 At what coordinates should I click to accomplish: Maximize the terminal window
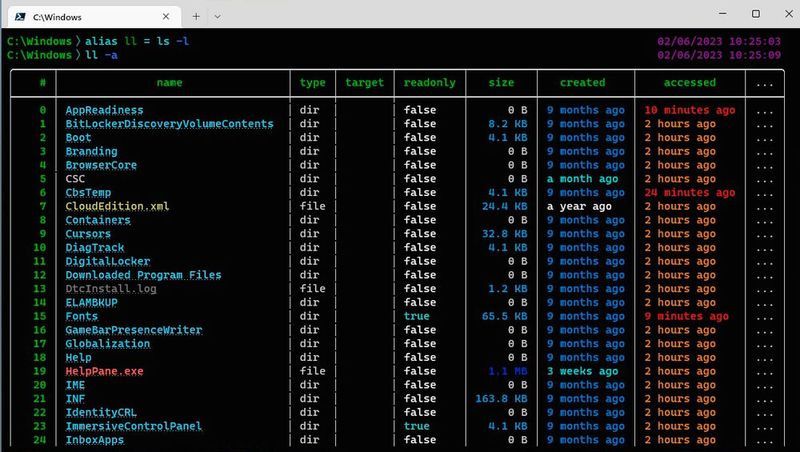pos(756,14)
